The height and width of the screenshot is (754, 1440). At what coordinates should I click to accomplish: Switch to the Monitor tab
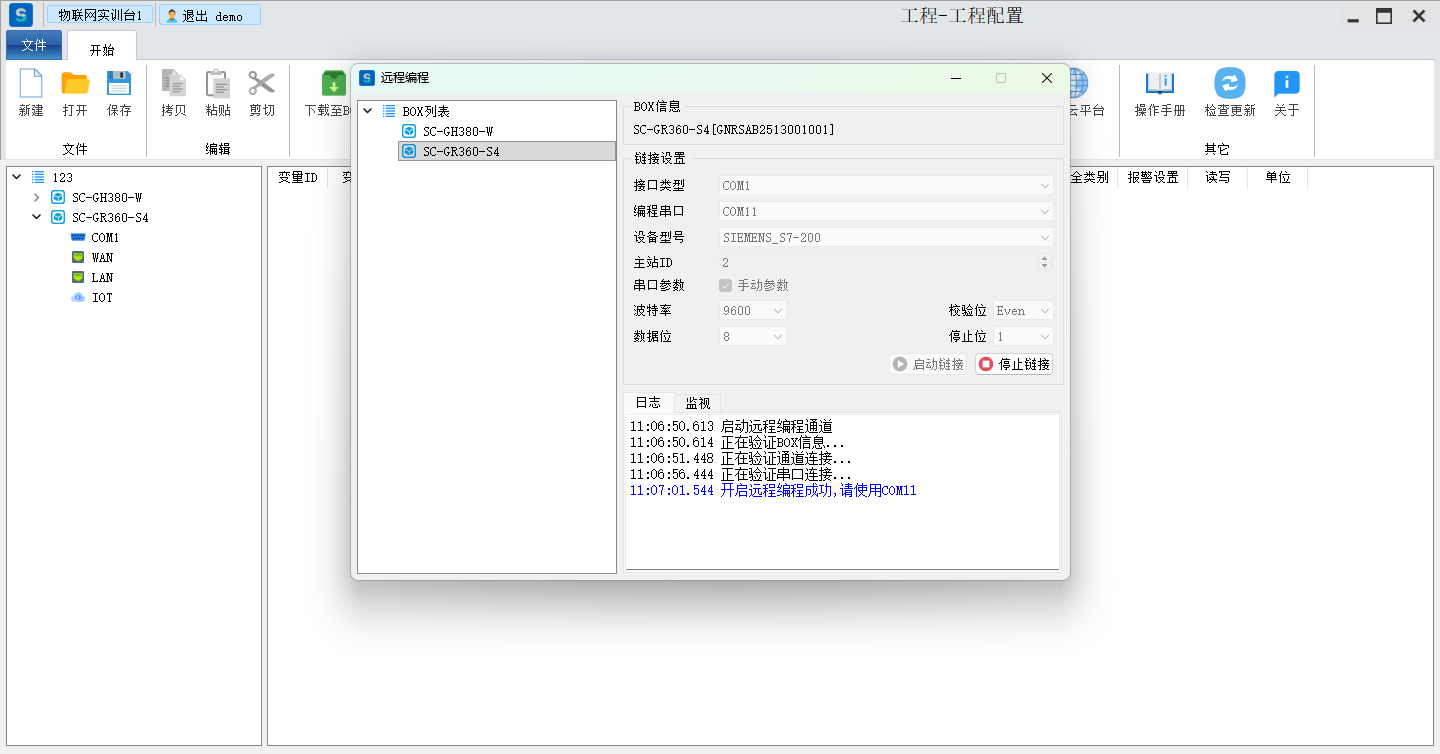point(697,403)
